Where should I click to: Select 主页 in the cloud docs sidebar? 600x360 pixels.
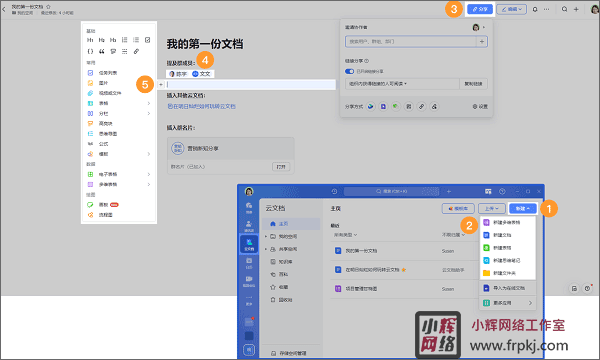(291, 224)
